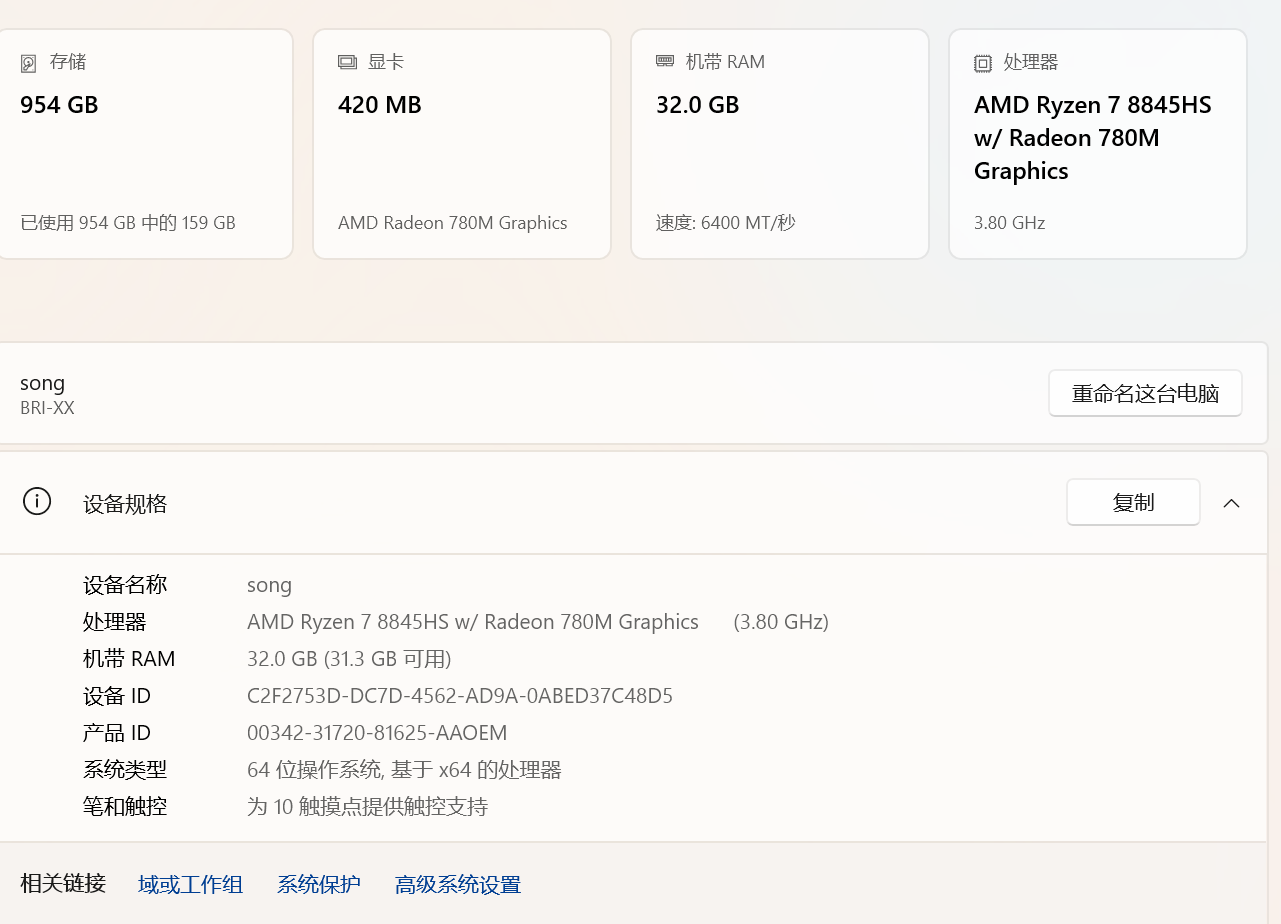Screen dimensions: 1281x924
Task: Click the storage disk icon beside 存储
Action: (28, 63)
